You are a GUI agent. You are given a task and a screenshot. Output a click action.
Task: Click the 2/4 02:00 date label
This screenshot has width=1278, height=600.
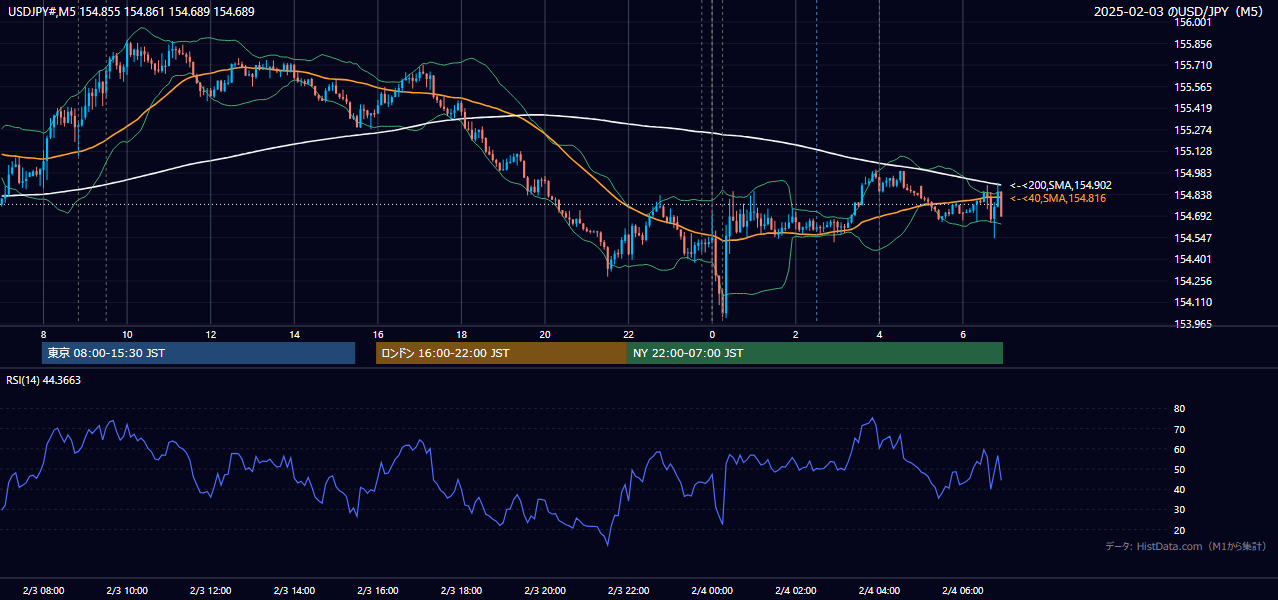point(796,590)
